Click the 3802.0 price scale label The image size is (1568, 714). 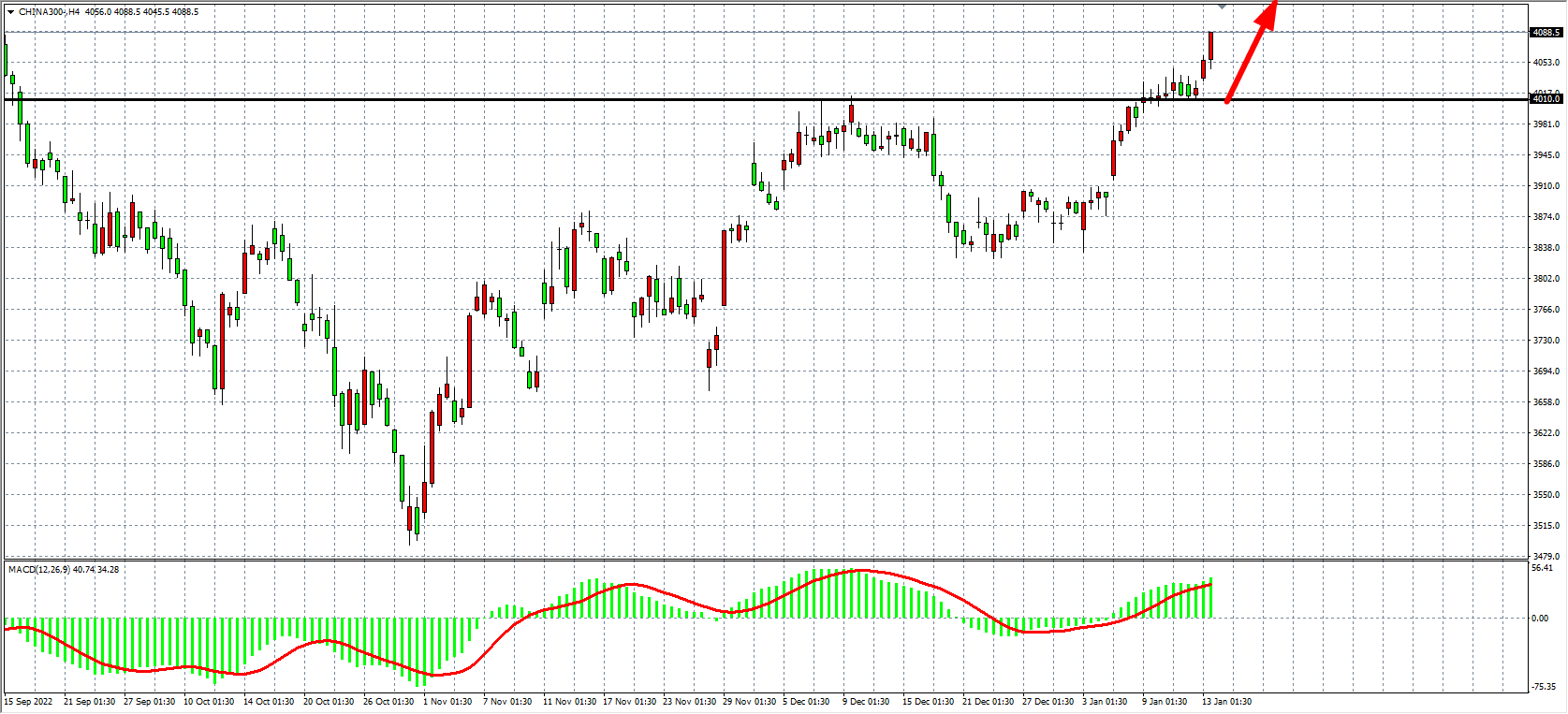pyautogui.click(x=1546, y=279)
